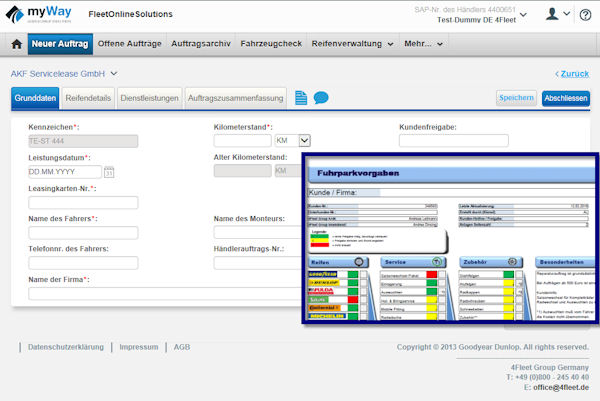Click the Speichern button
This screenshot has height=401, width=600.
click(x=516, y=98)
